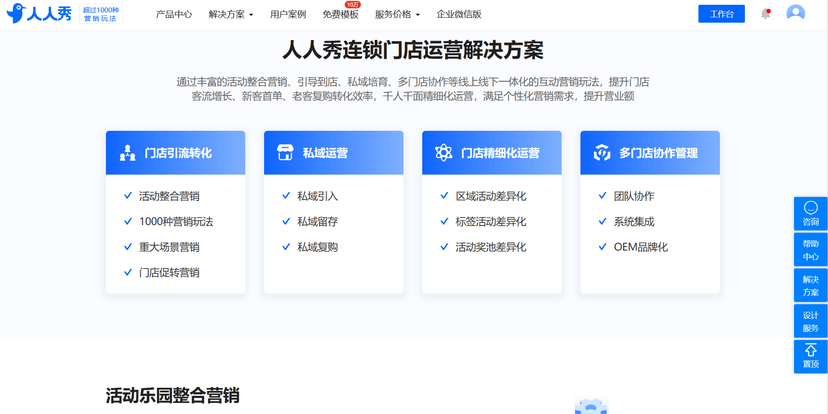Go back to top with 置顶
The width and height of the screenshot is (828, 414).
[x=811, y=356]
